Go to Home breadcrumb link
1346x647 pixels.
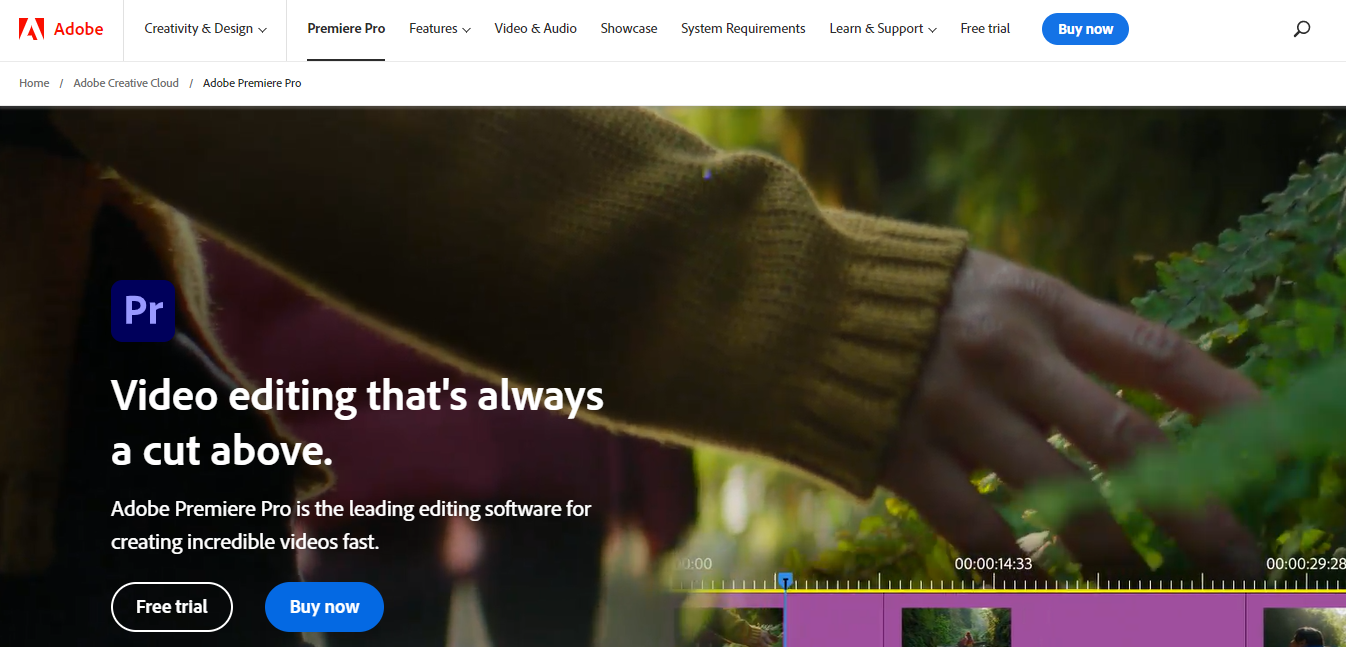tap(34, 83)
